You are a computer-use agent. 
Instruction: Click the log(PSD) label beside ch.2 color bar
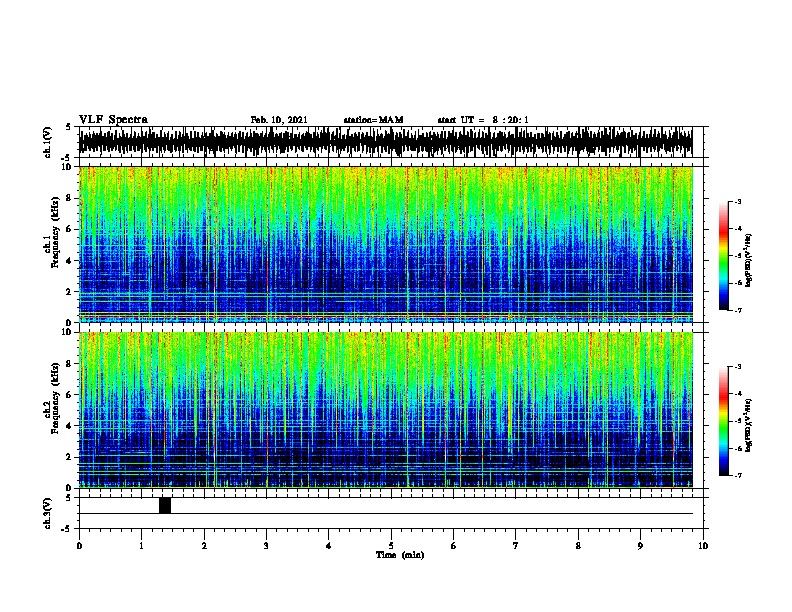tap(749, 425)
